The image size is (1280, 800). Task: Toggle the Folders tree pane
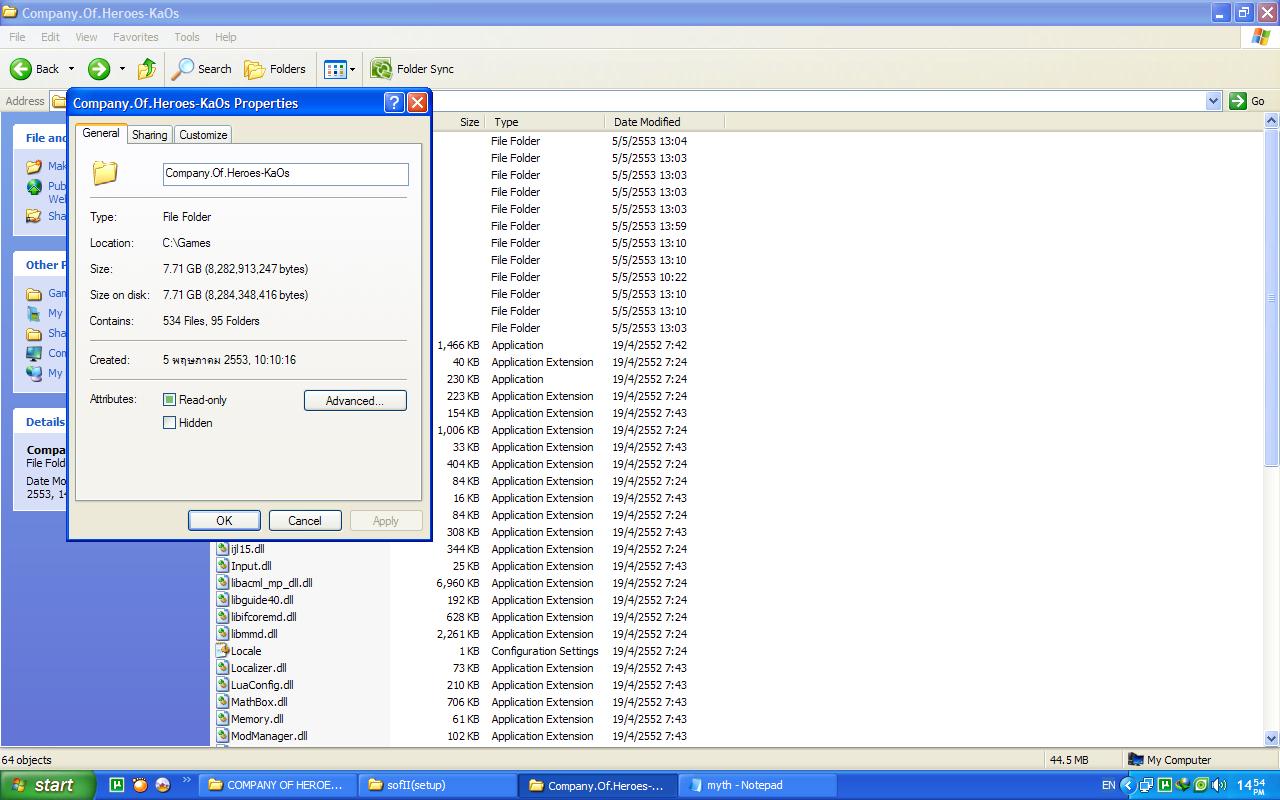pyautogui.click(x=275, y=69)
